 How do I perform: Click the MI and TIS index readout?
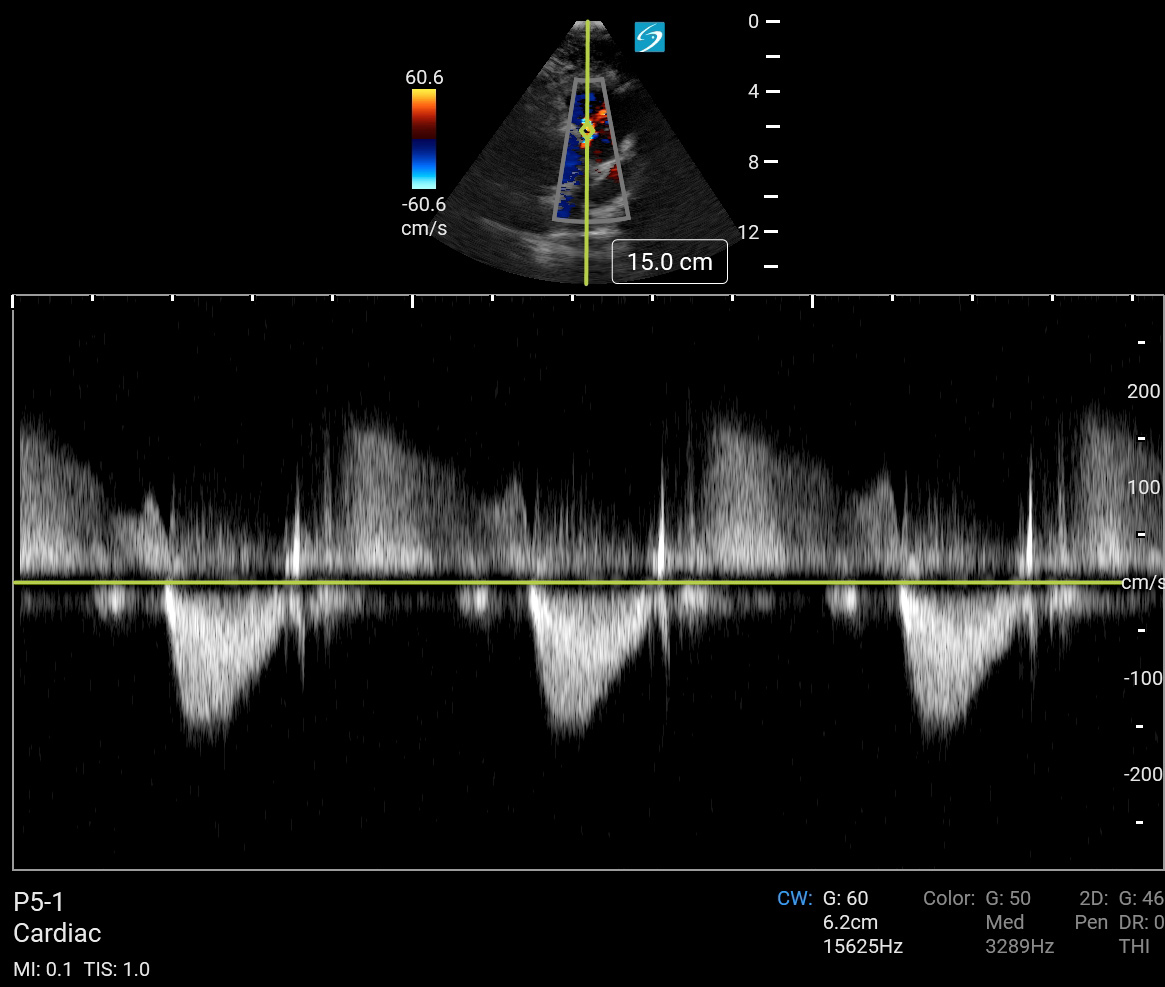(x=81, y=969)
